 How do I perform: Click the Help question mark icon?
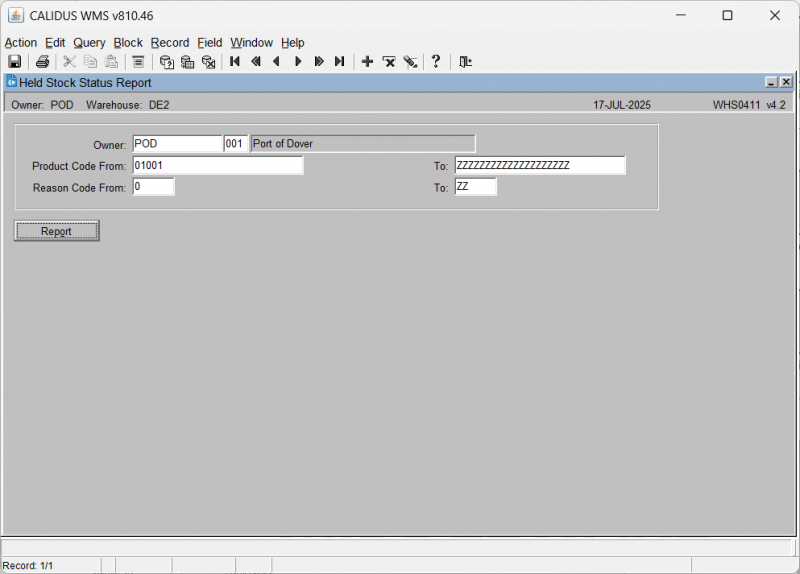tap(436, 62)
